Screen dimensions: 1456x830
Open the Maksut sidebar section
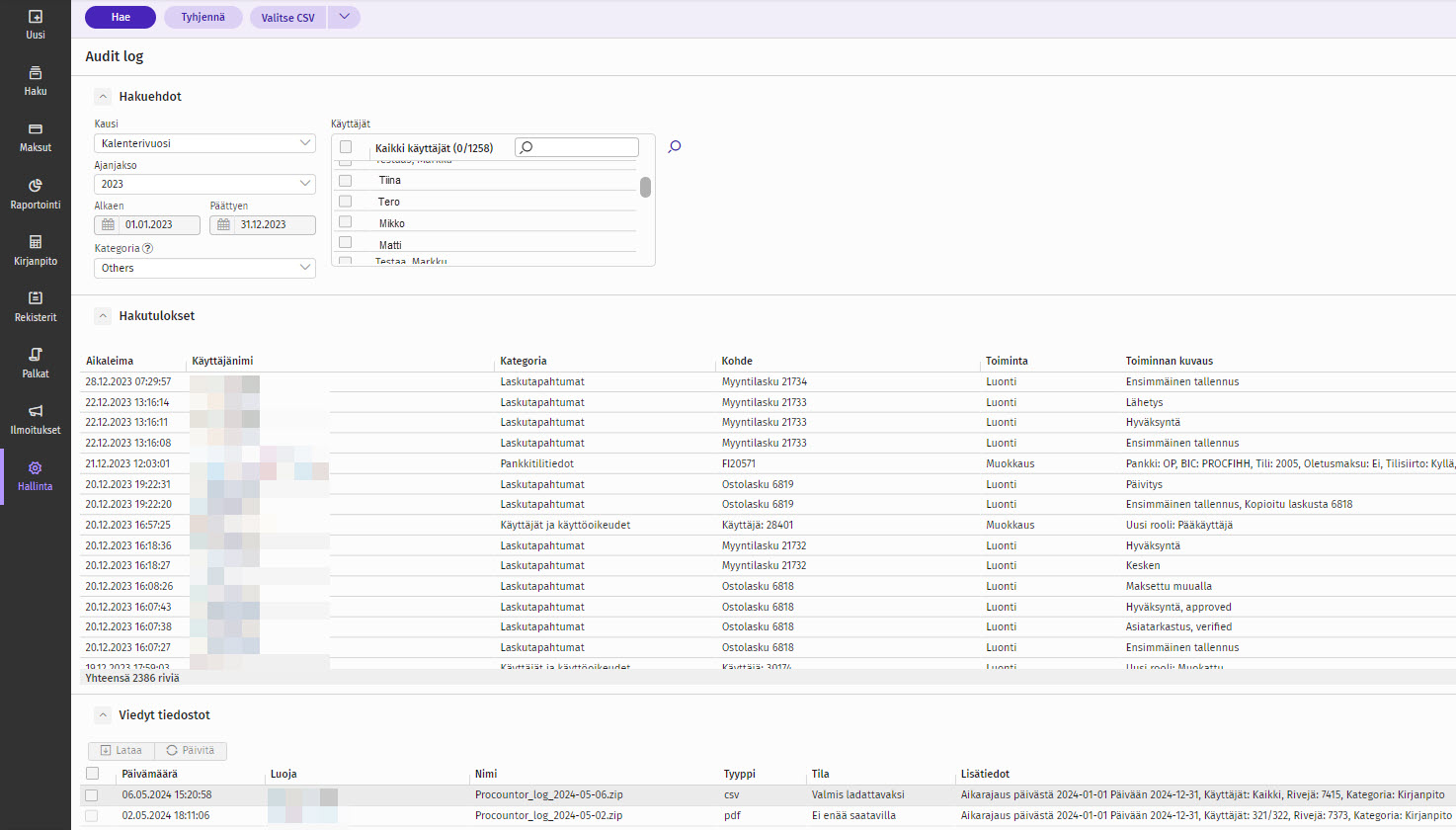36,137
